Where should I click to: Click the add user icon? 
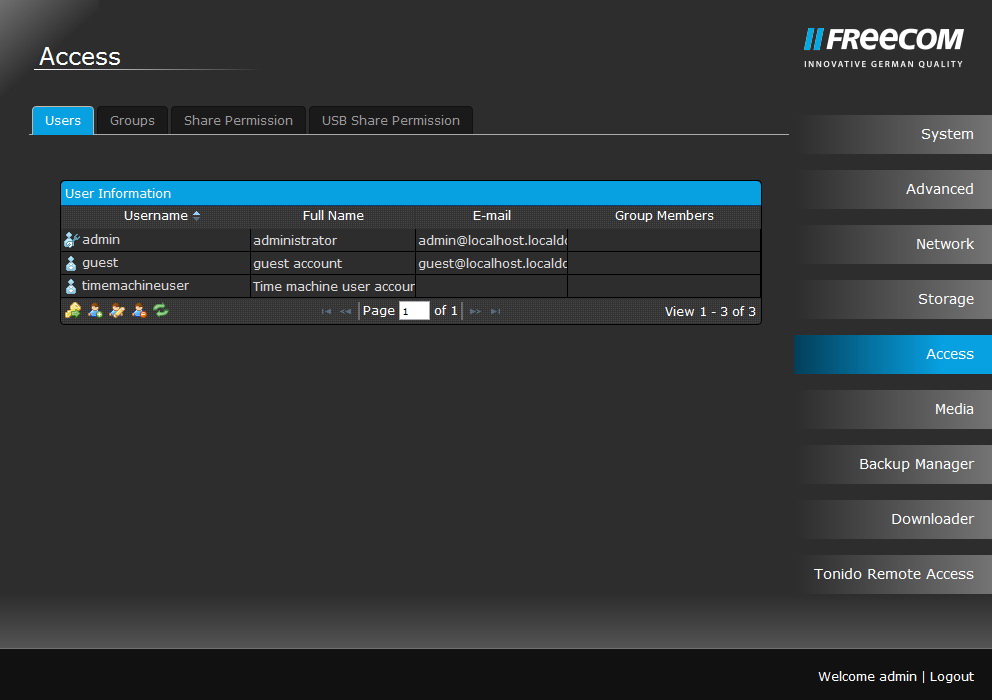click(x=96, y=310)
